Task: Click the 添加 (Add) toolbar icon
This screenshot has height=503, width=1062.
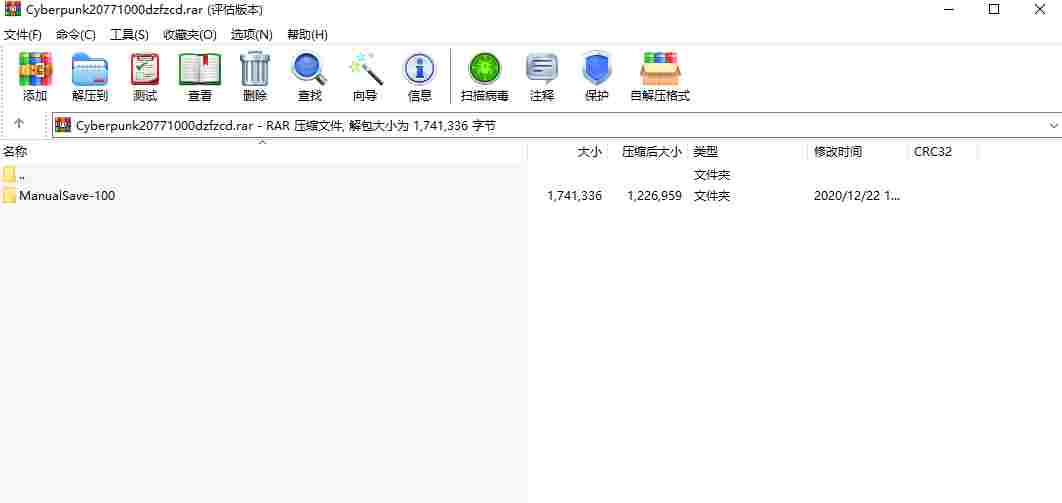Action: click(35, 70)
